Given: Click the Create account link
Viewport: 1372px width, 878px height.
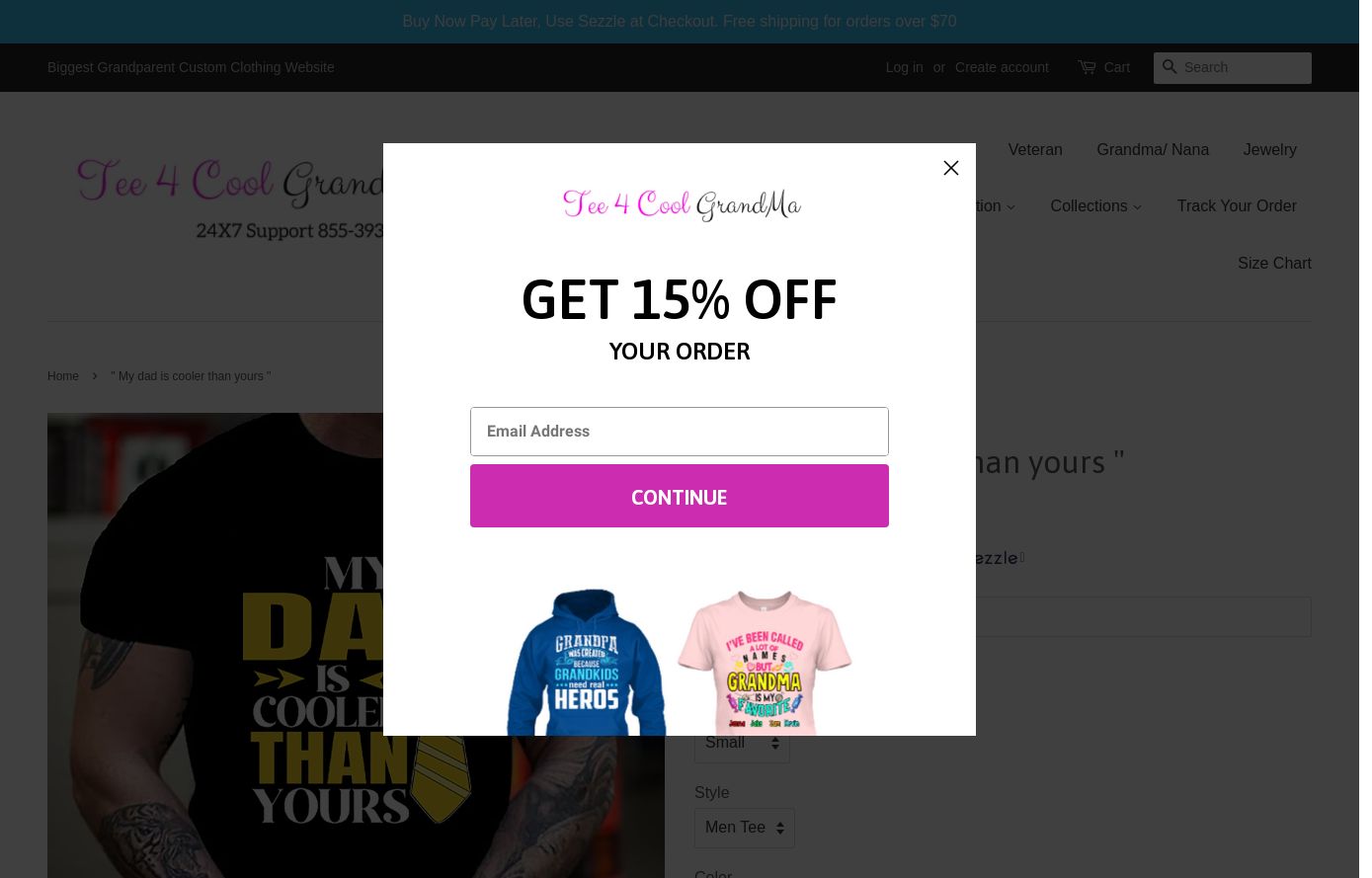Looking at the screenshot, I should pos(1002,67).
